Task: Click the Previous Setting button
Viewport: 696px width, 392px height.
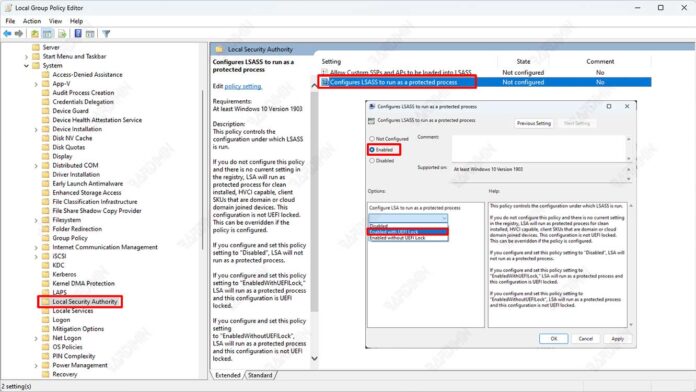Action: [x=534, y=123]
